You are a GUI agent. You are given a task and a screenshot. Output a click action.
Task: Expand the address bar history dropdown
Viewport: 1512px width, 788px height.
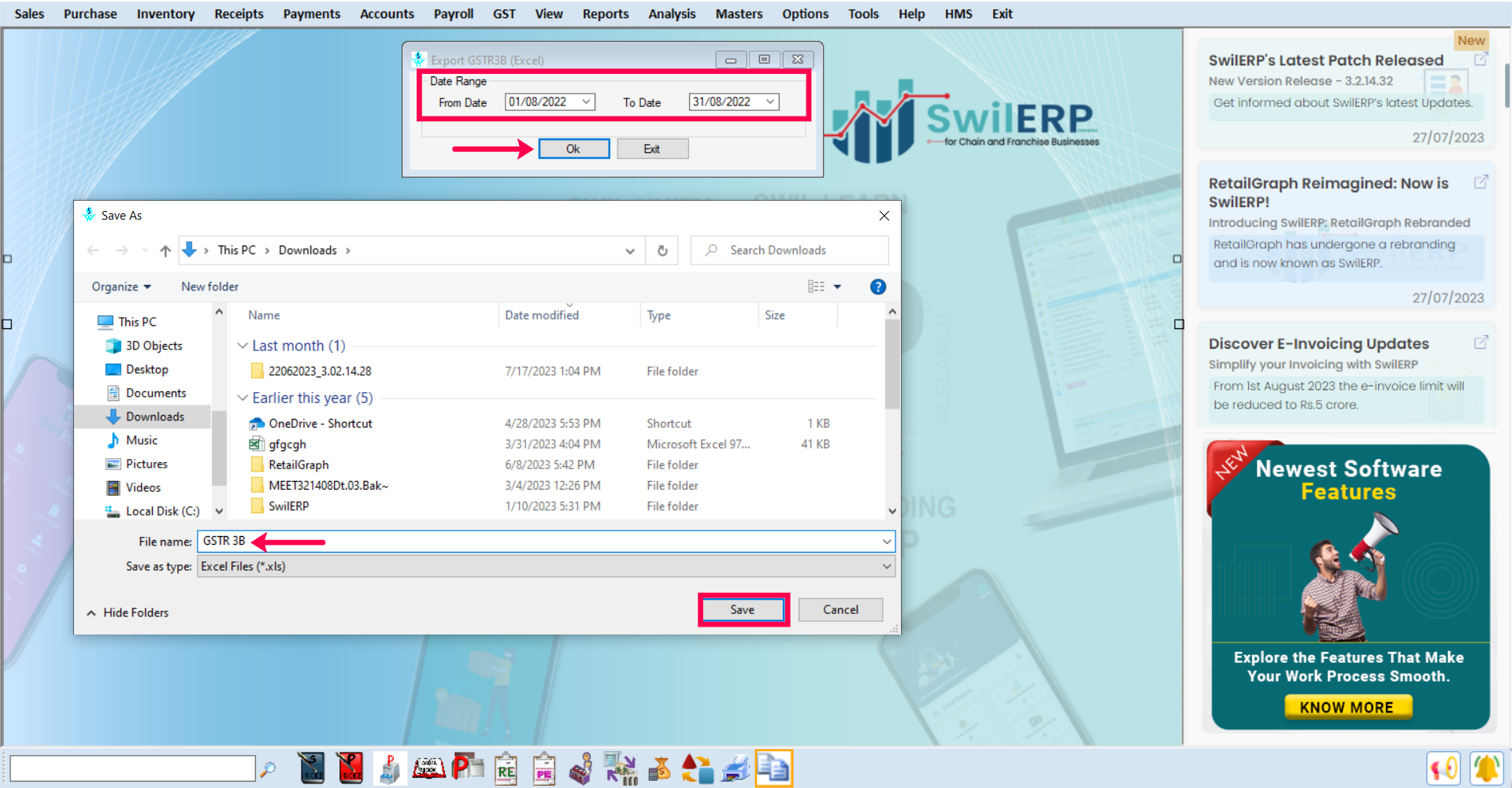point(630,251)
